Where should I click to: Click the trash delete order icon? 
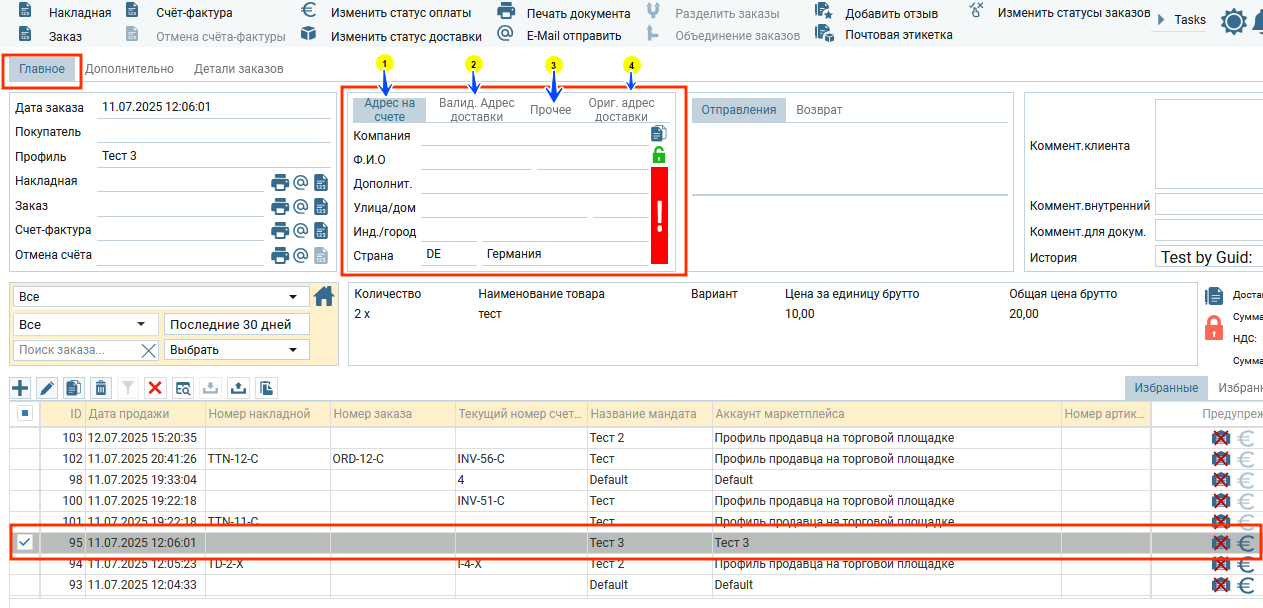coord(101,388)
